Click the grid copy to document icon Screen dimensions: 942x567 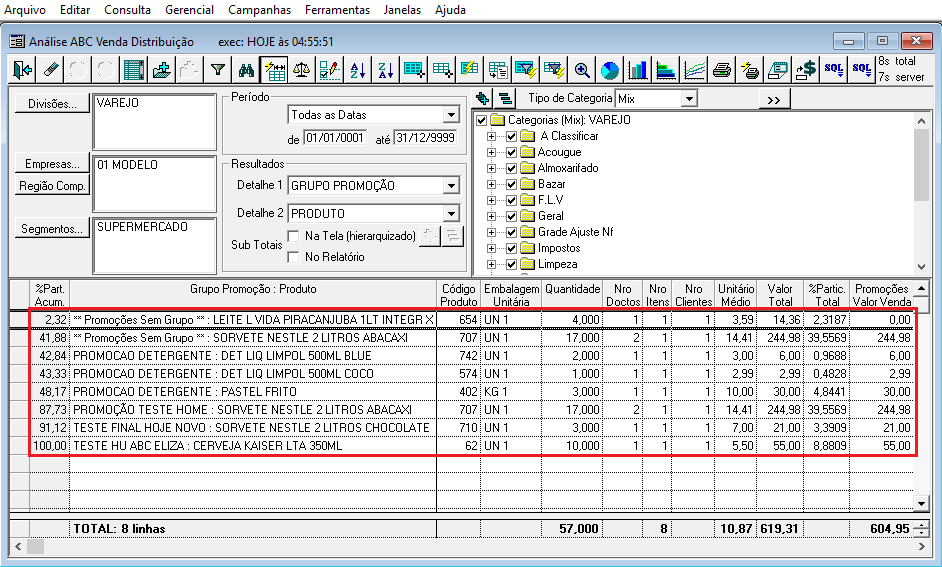(497, 70)
